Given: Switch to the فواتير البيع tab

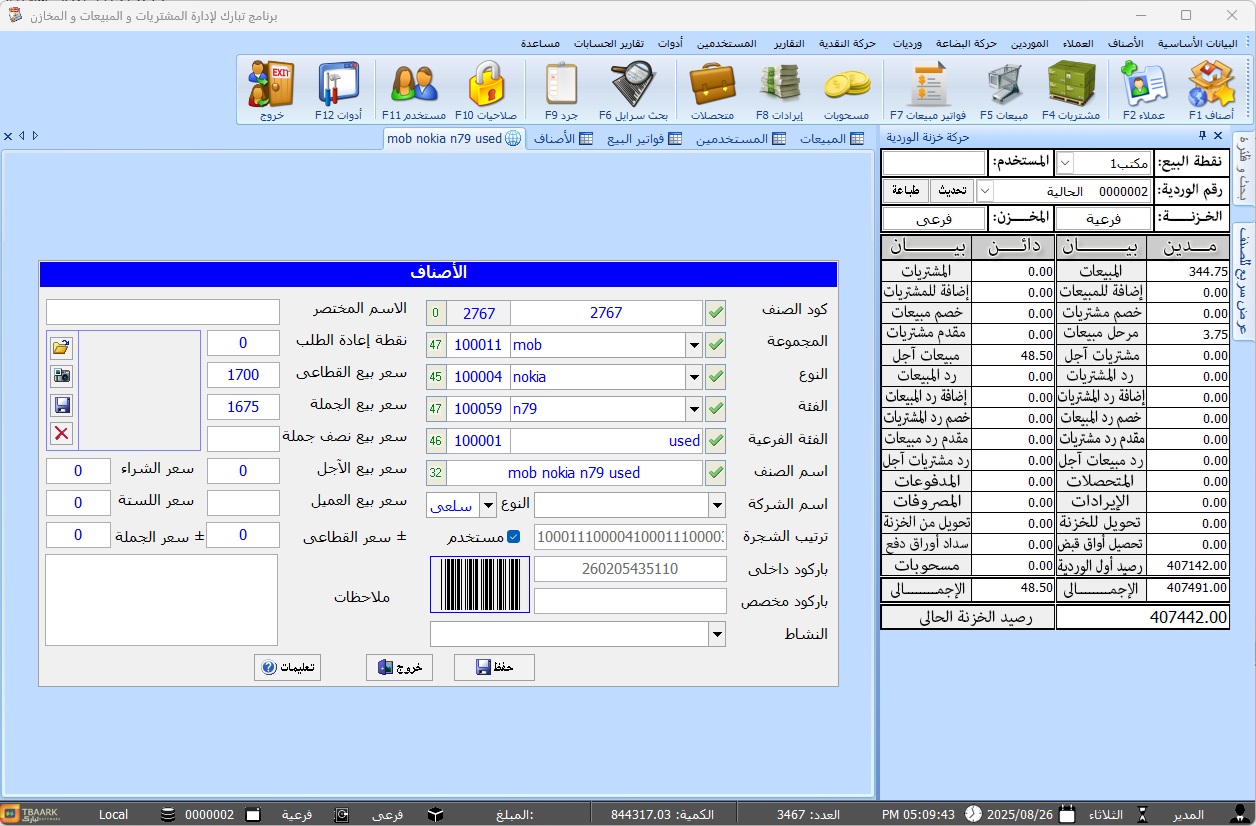Looking at the screenshot, I should [645, 139].
